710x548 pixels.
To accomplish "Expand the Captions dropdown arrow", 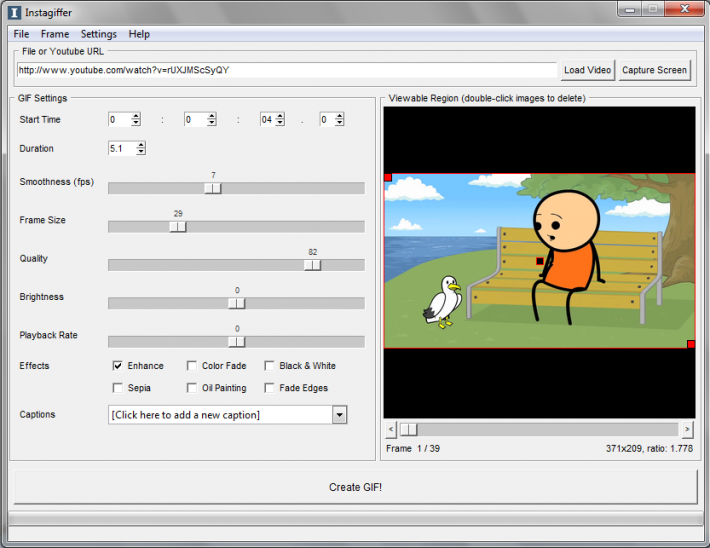I will click(x=340, y=415).
